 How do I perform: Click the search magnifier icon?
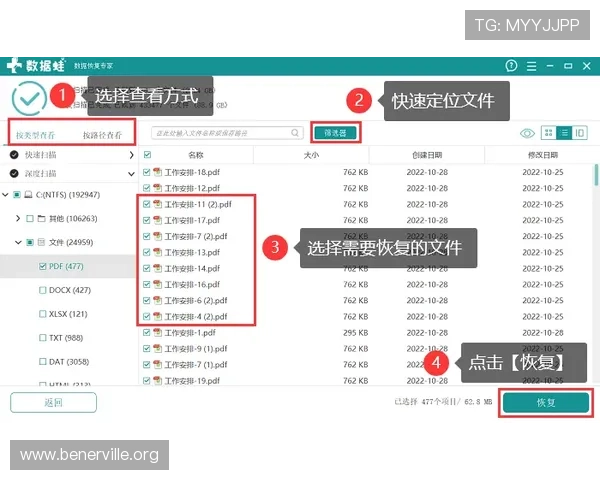coord(295,133)
